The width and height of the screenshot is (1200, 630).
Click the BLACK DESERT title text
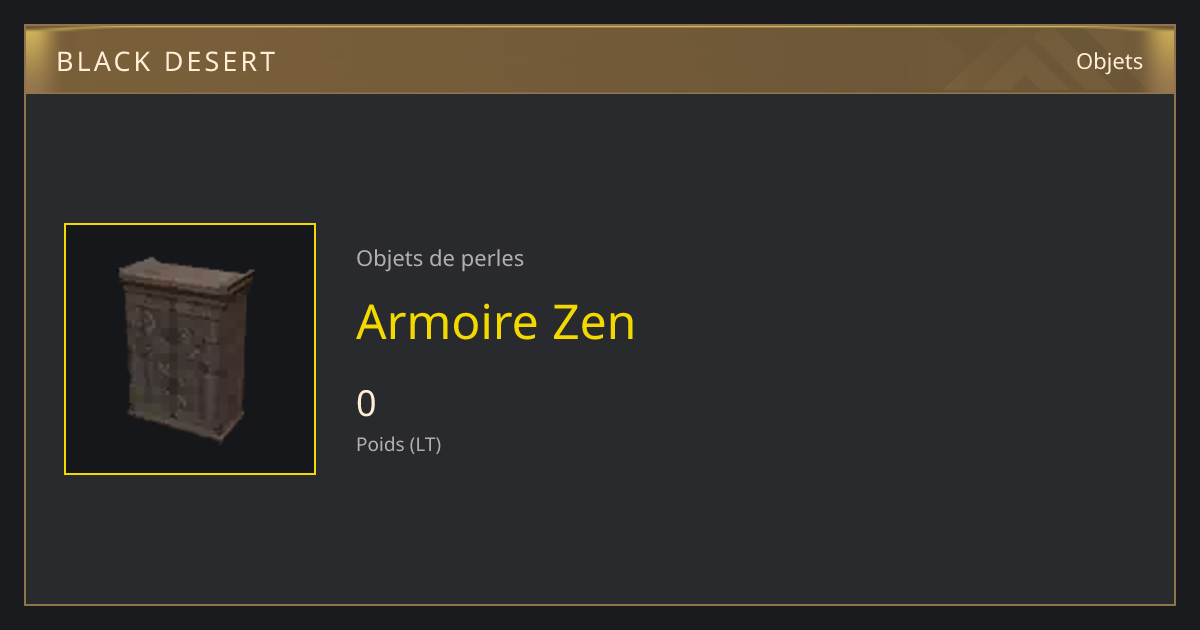(166, 62)
